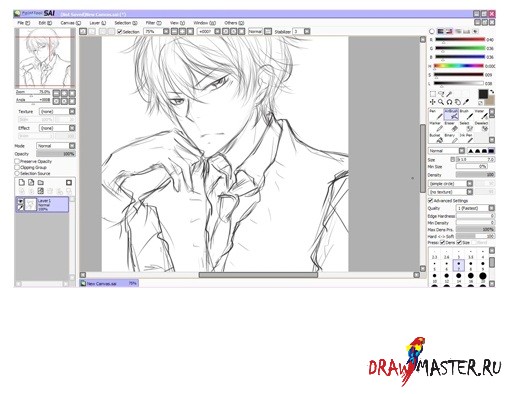Viewport: 509px width, 394px height.
Task: Create a new linework layer
Action: click(x=31, y=182)
